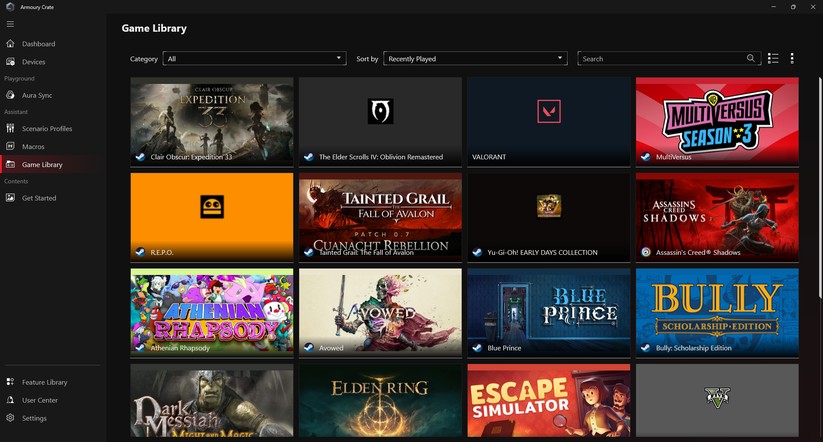Screen dimensions: 823x442
Task: Switch to list view layout icon
Action: click(x=773, y=59)
